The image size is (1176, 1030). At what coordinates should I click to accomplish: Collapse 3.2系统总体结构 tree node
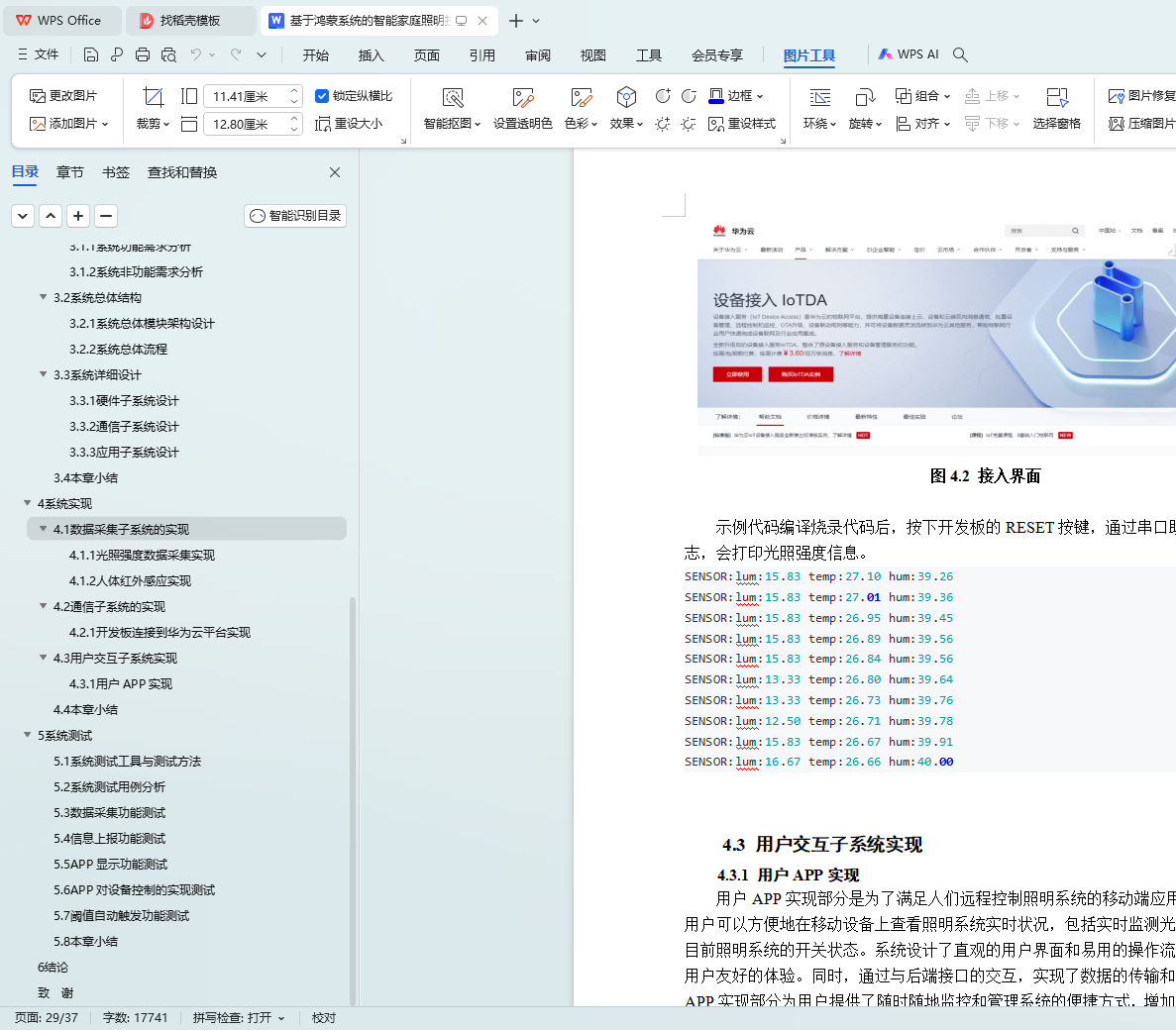[x=44, y=297]
